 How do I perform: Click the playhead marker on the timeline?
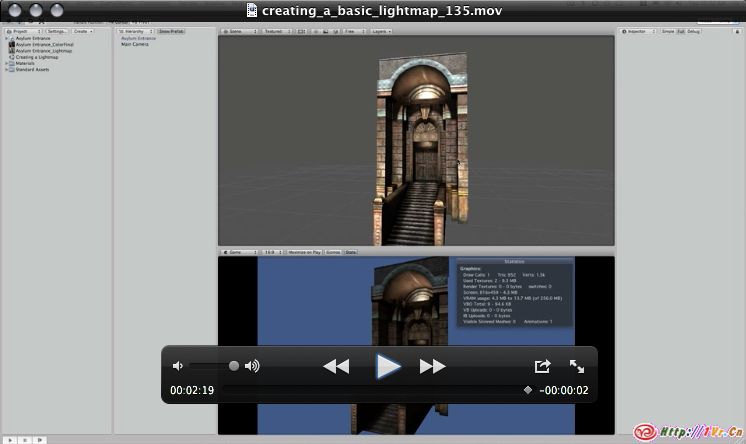click(x=528, y=390)
